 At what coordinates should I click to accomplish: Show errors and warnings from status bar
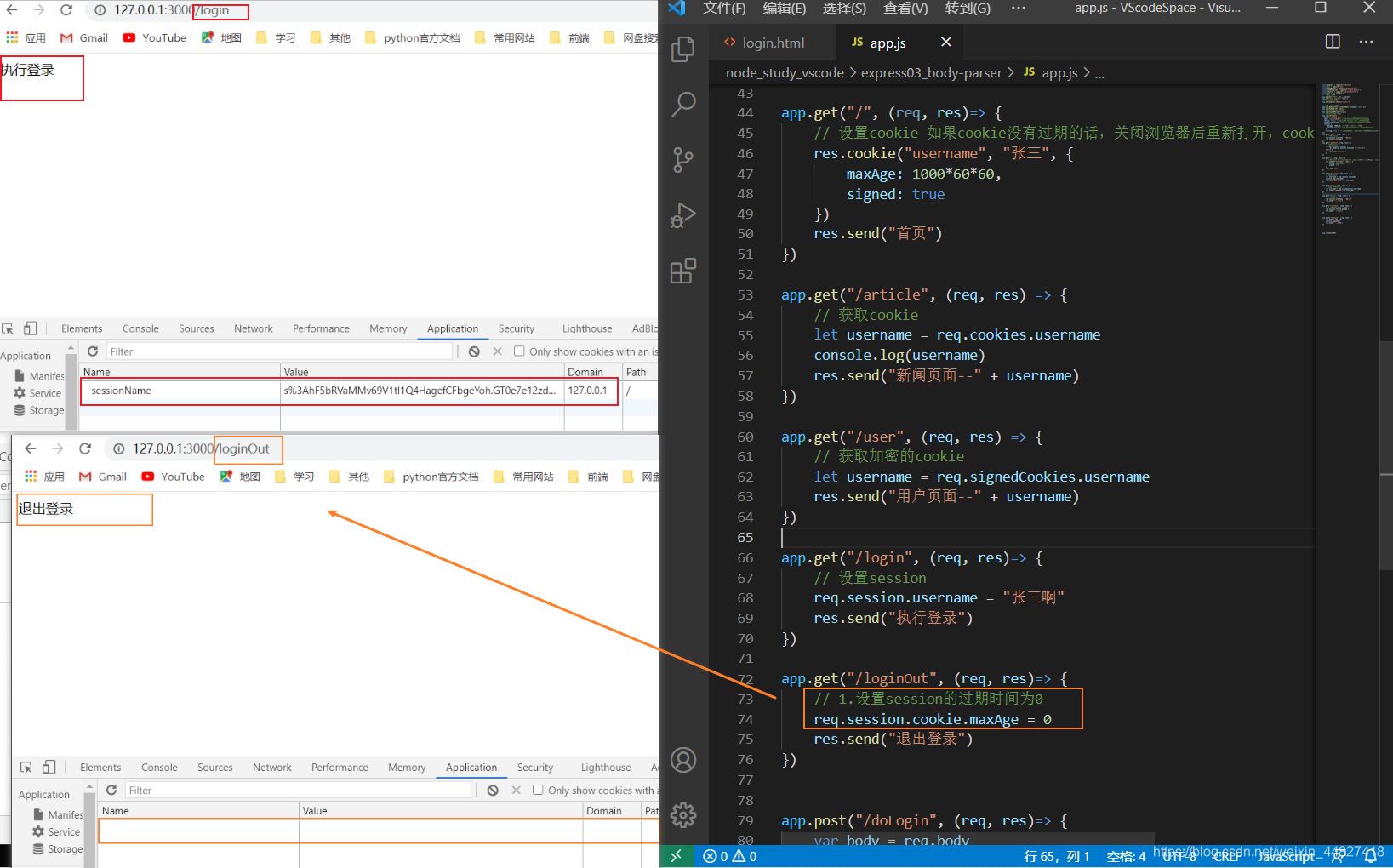pos(730,856)
